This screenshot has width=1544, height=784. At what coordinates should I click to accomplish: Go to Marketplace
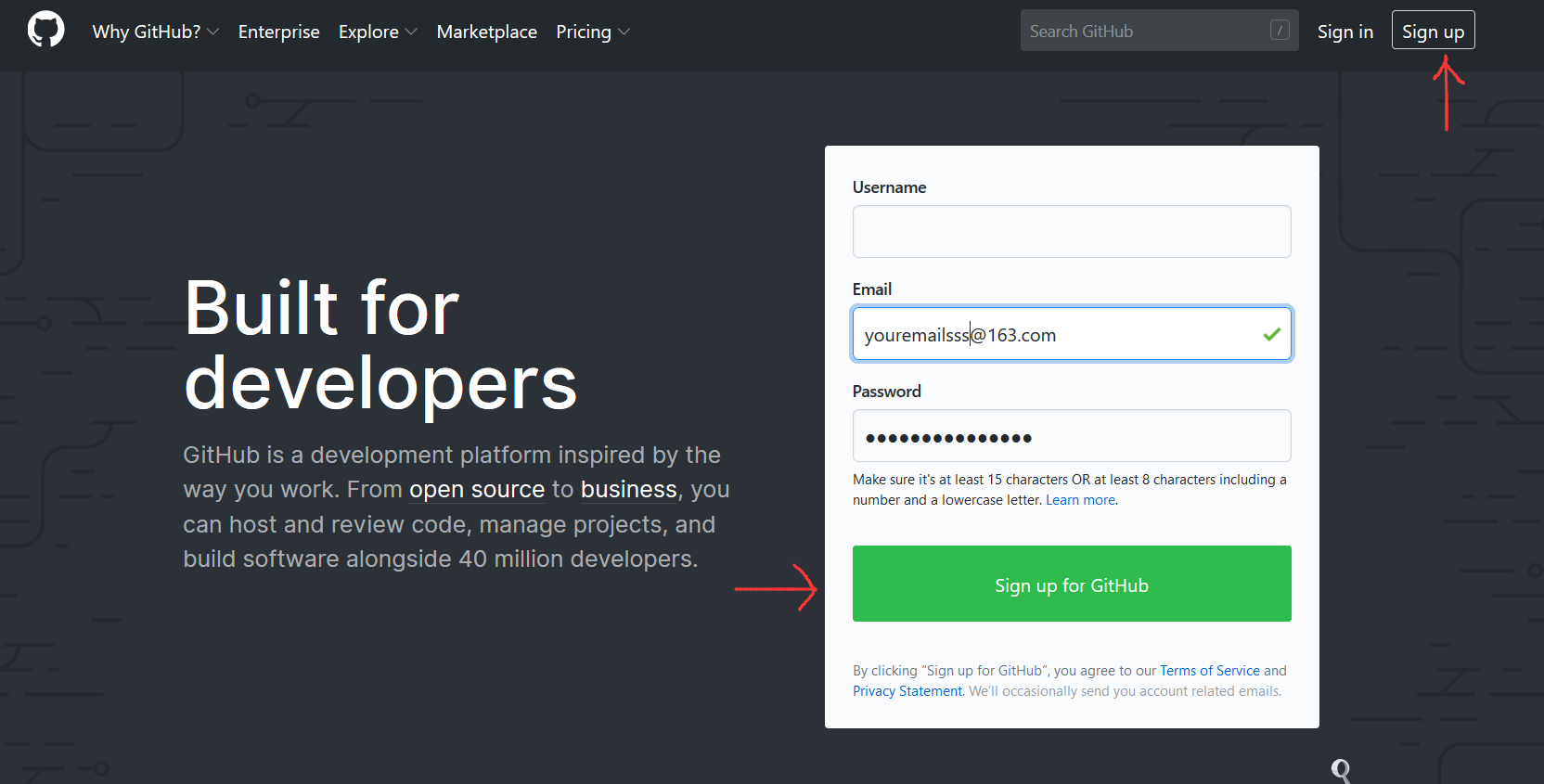486,32
